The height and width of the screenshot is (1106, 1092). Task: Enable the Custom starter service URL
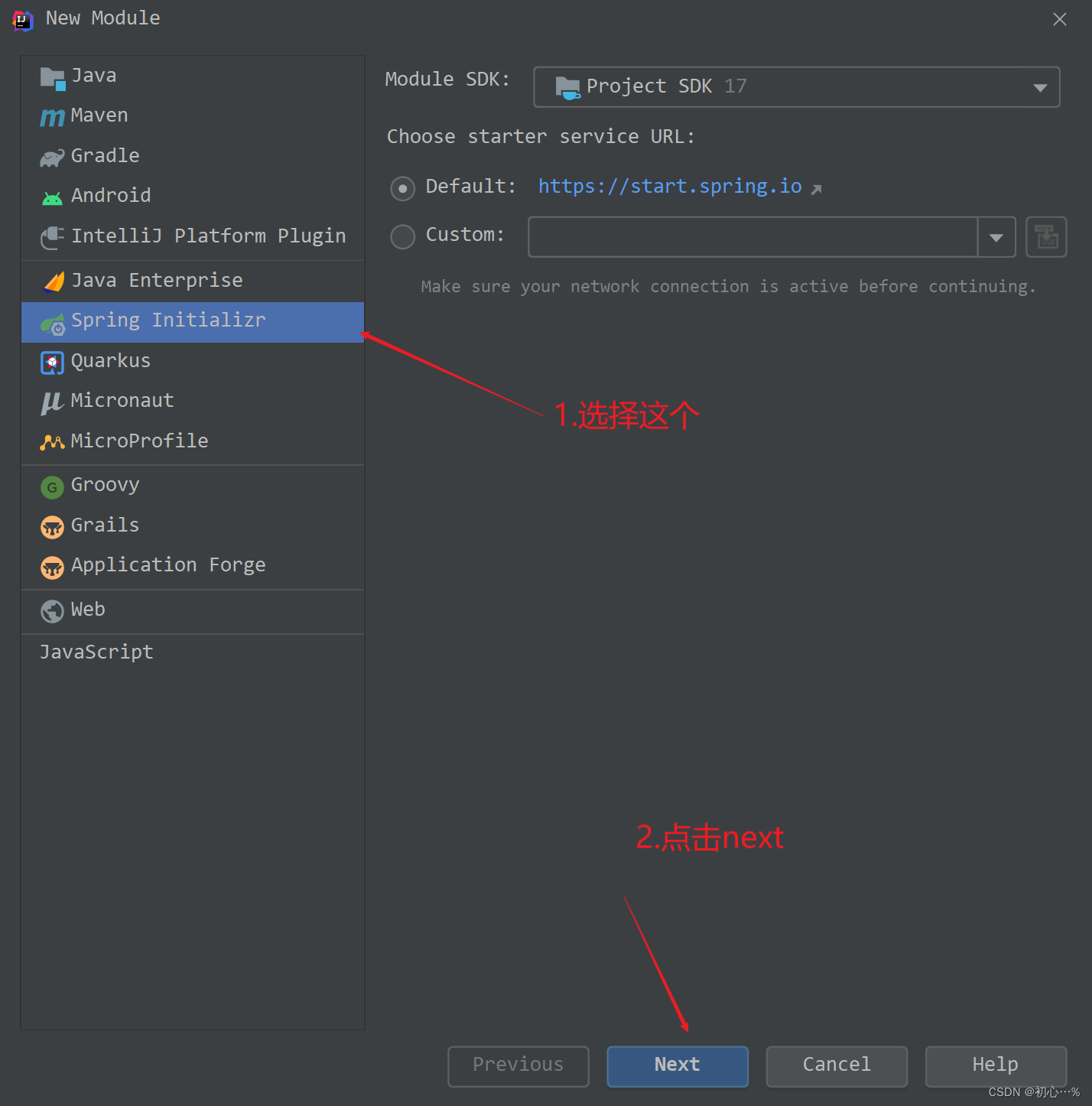click(402, 236)
